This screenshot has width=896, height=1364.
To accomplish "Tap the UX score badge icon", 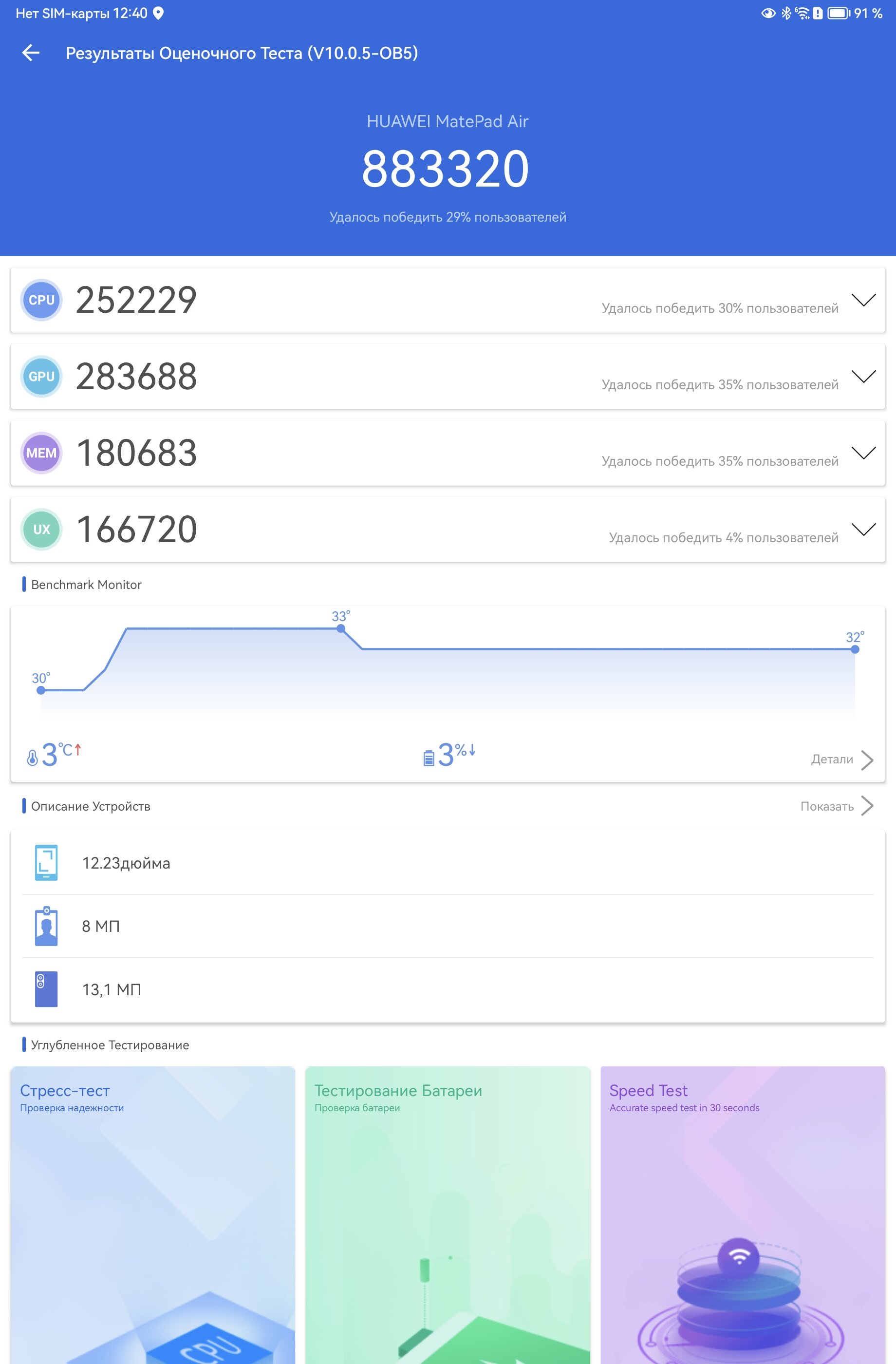I will tap(41, 529).
